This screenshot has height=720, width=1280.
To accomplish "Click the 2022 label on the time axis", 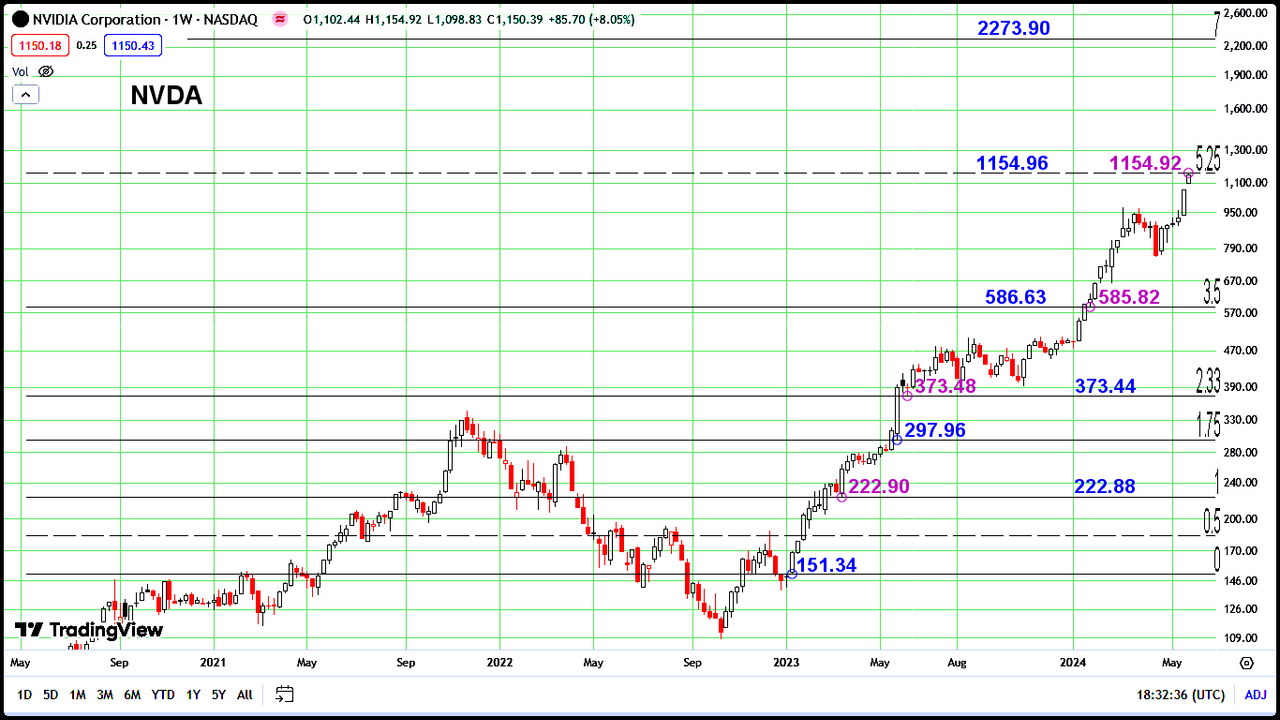I will (499, 662).
